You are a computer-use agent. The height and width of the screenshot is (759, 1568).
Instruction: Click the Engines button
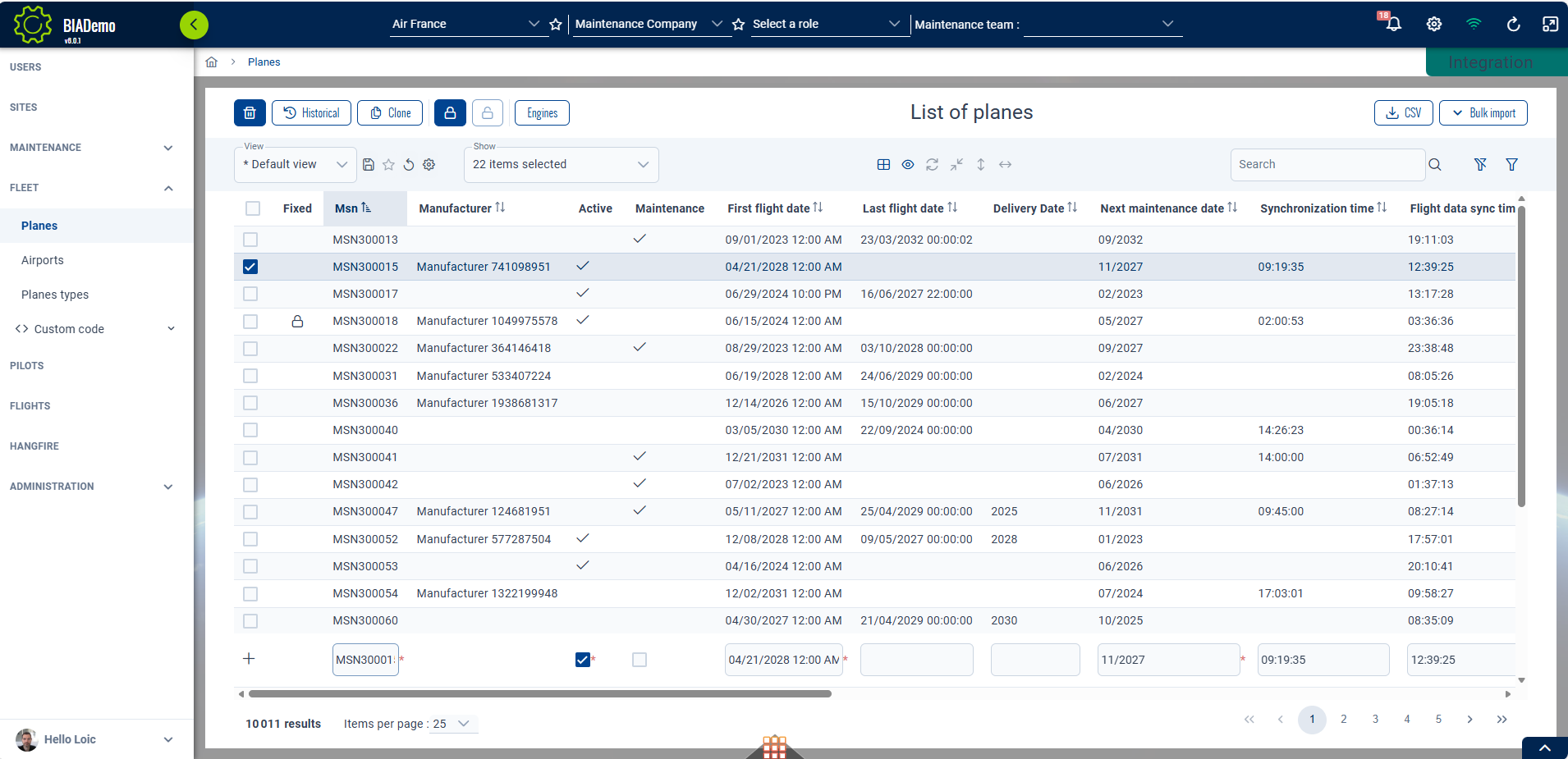[542, 113]
